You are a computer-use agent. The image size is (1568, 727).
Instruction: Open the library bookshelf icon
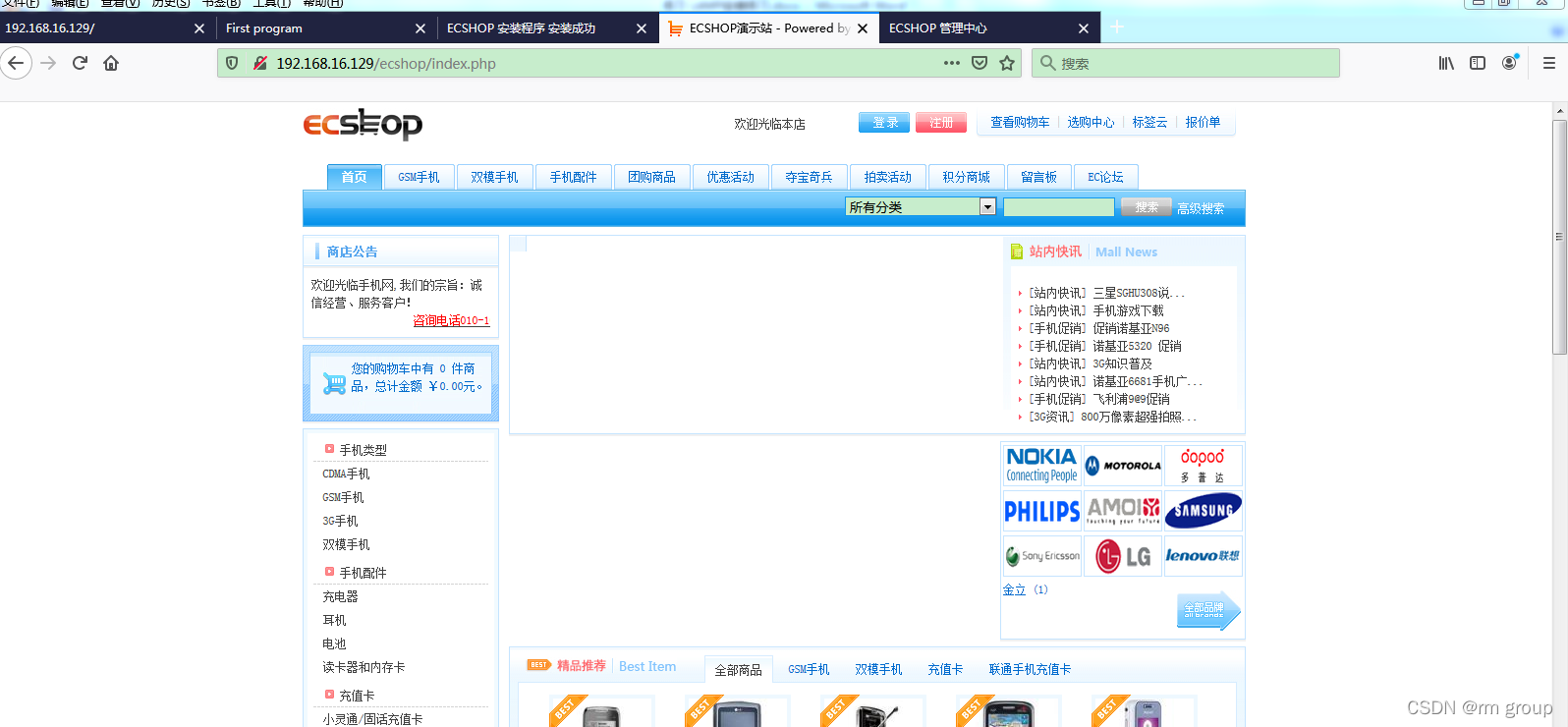(x=1446, y=63)
